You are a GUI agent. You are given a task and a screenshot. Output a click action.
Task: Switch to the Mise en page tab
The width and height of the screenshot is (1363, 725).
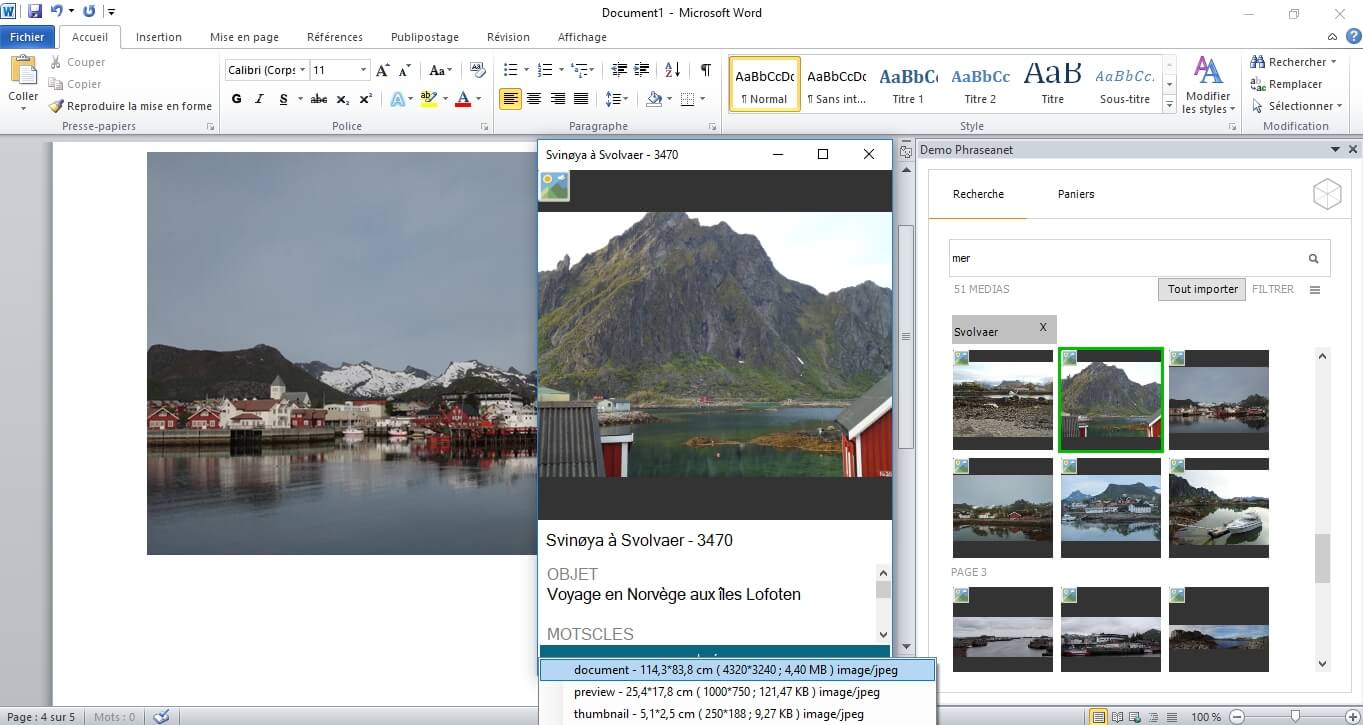[244, 37]
